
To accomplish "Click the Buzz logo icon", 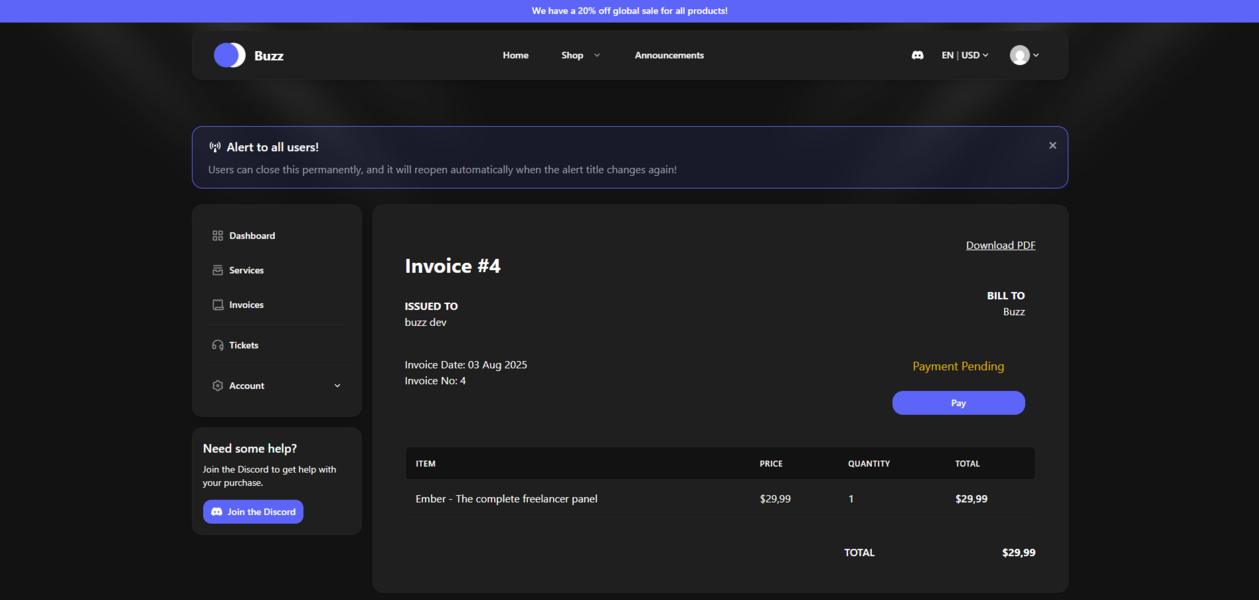I will click(x=229, y=55).
